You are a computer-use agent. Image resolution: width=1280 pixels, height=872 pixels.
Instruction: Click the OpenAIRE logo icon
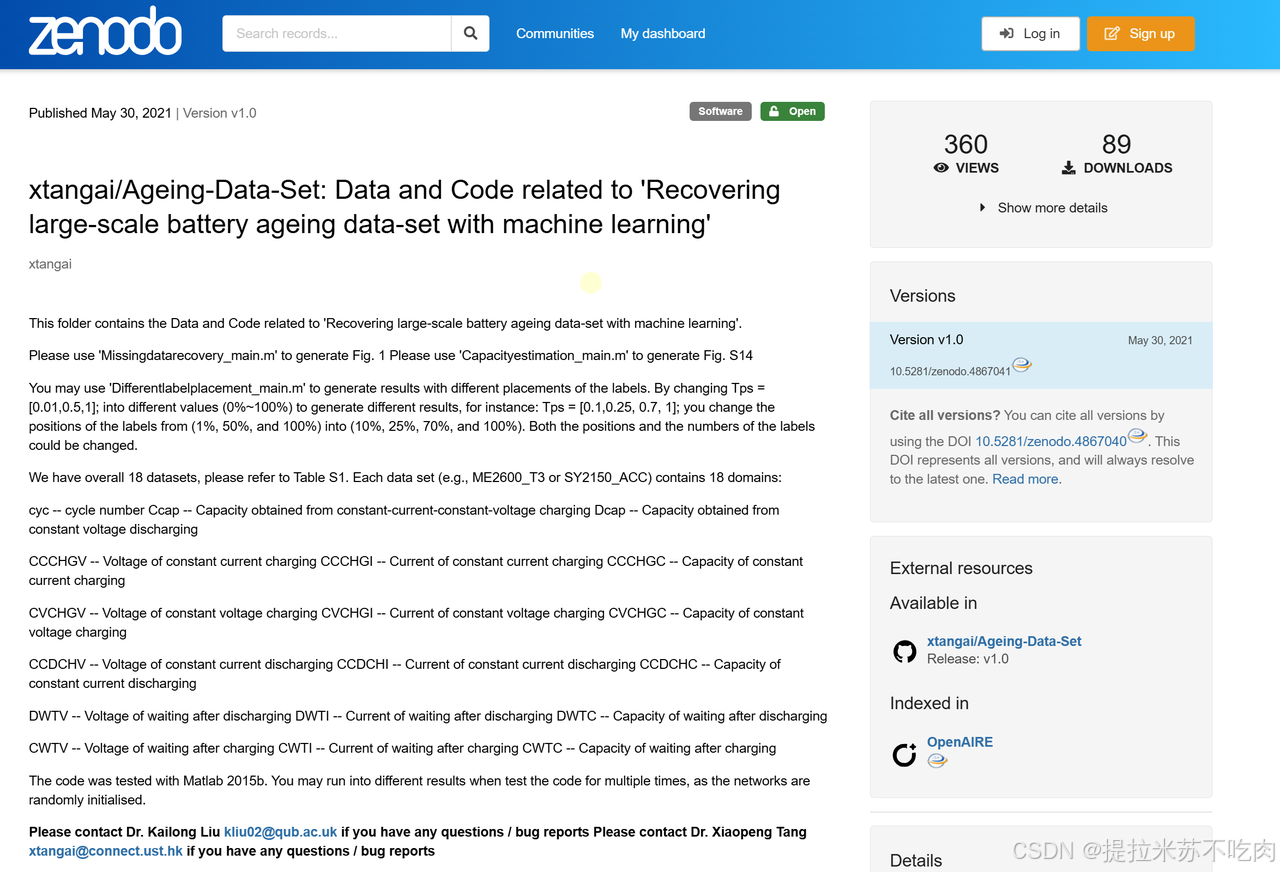click(x=905, y=755)
